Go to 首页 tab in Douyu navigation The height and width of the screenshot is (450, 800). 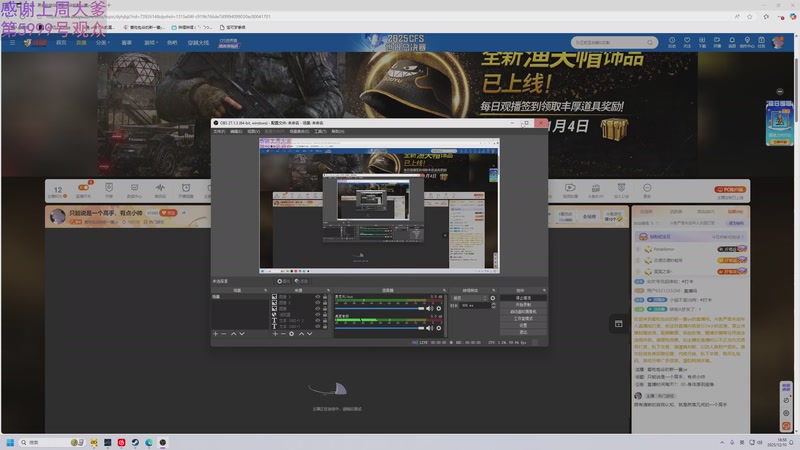pos(61,42)
